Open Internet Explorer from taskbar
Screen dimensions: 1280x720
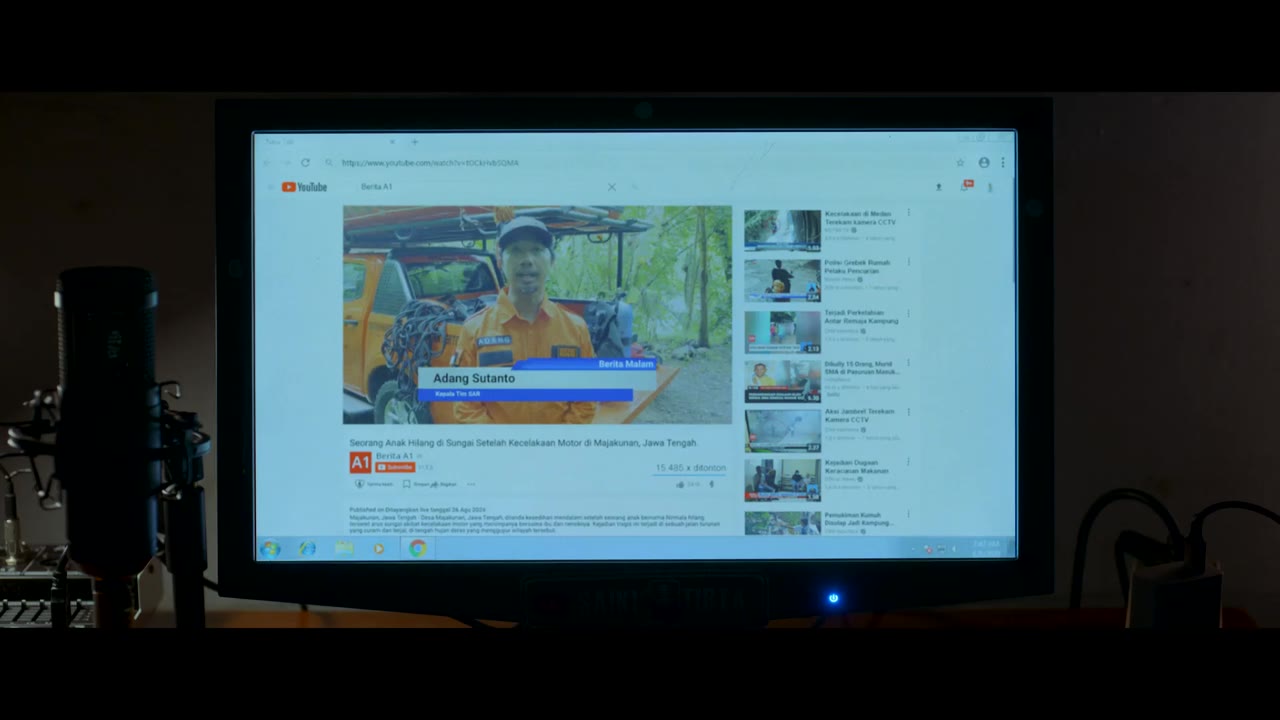coord(307,548)
